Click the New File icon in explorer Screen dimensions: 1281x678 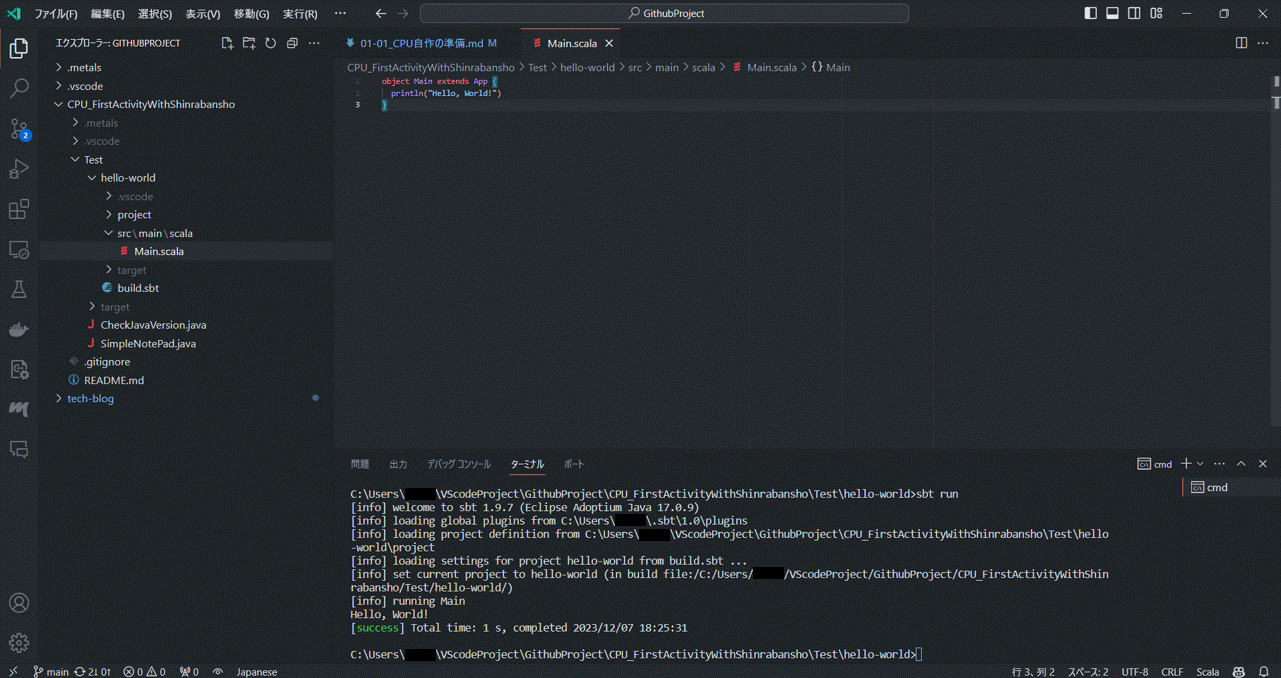(227, 43)
